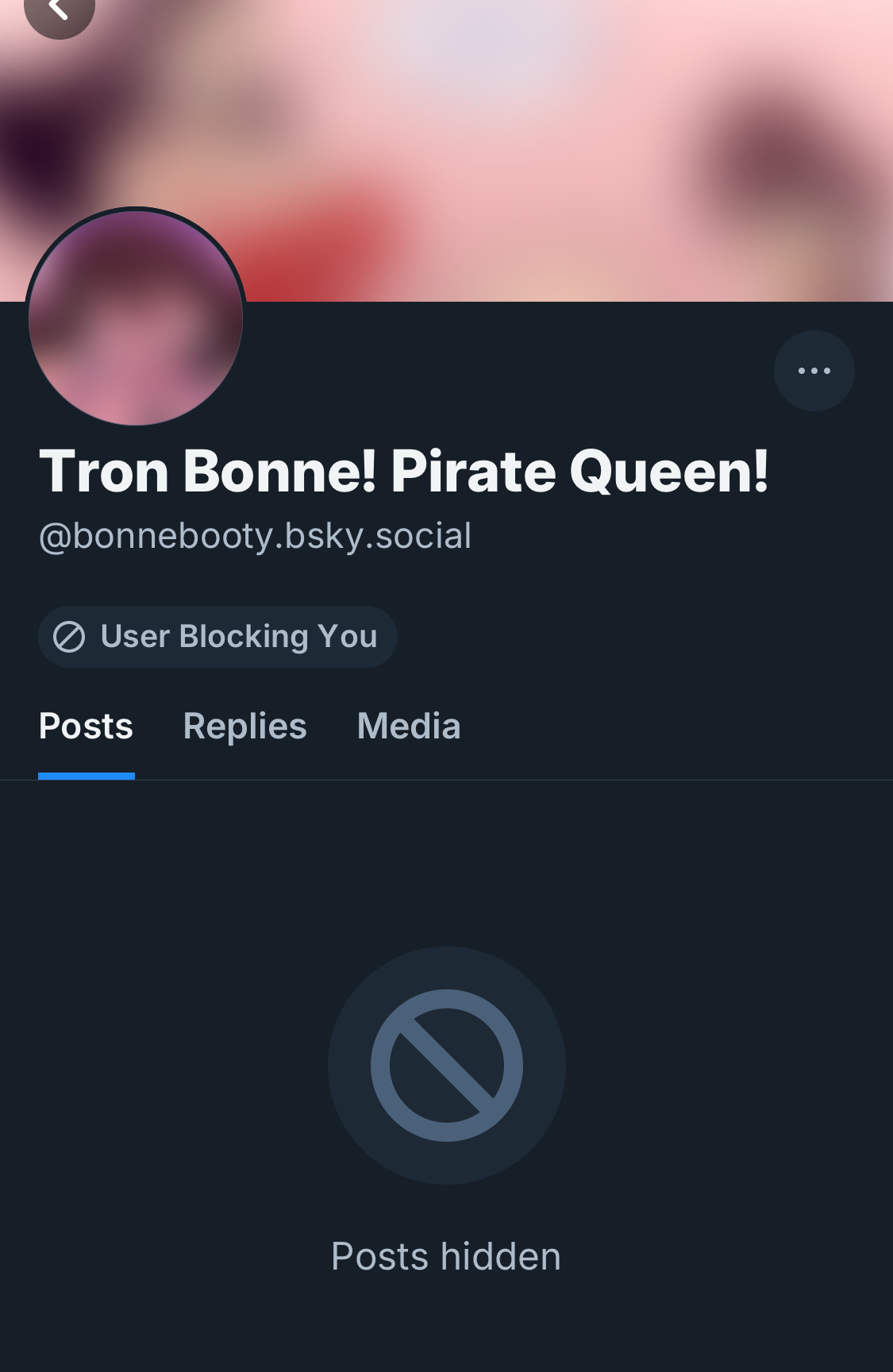Click the "Tron Bonne! Pirate Queen!" display name
The width and height of the screenshot is (893, 1372).
403,472
